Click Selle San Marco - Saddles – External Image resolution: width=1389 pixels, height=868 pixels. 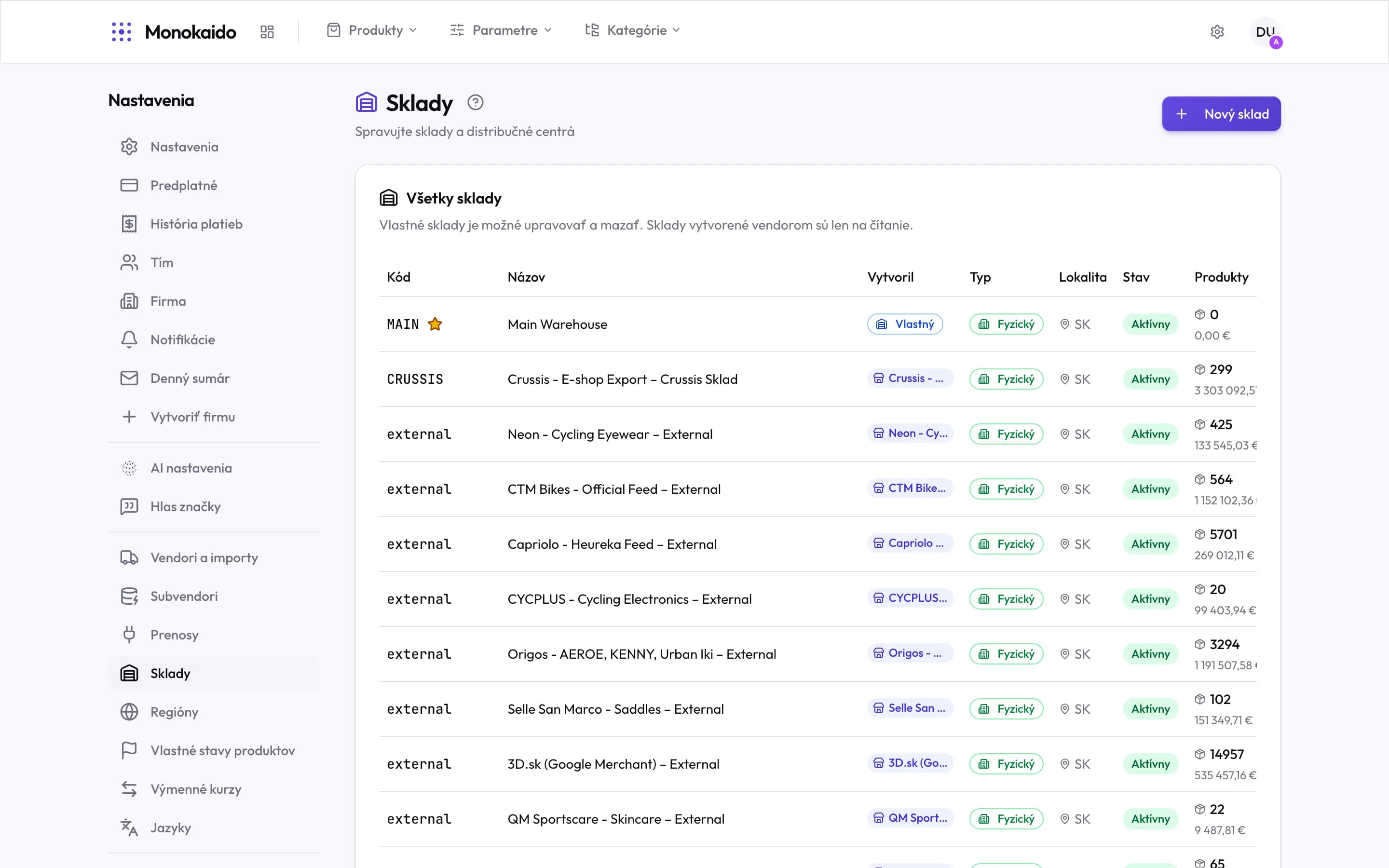pos(615,709)
